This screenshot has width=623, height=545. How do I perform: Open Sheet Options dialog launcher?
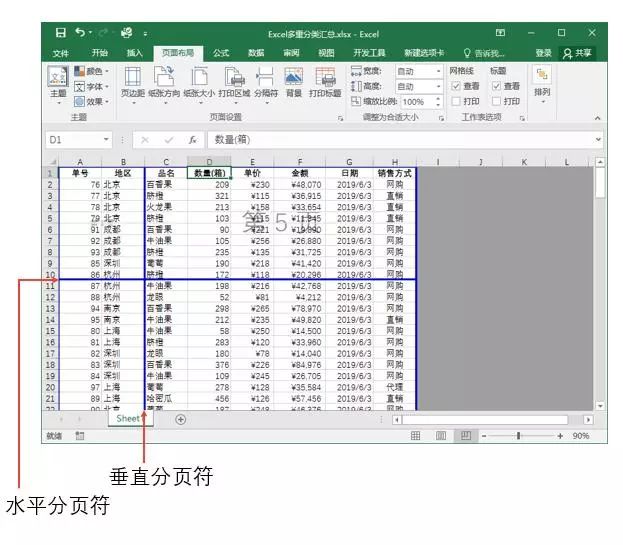coord(522,118)
